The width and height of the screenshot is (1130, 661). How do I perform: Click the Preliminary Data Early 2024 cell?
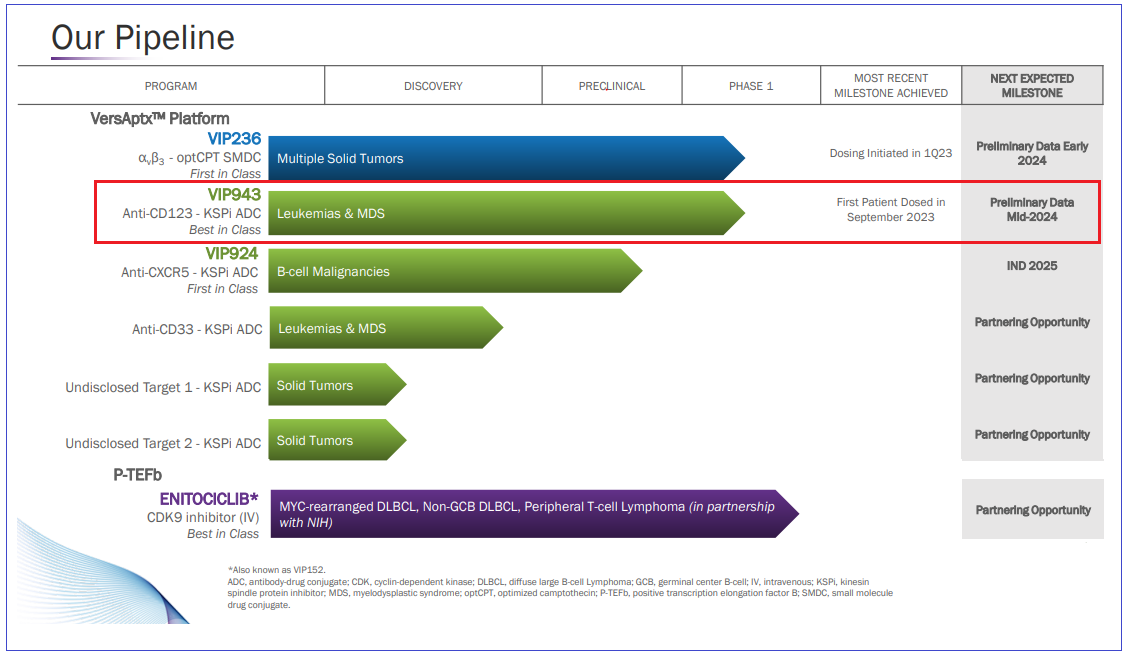click(1032, 153)
